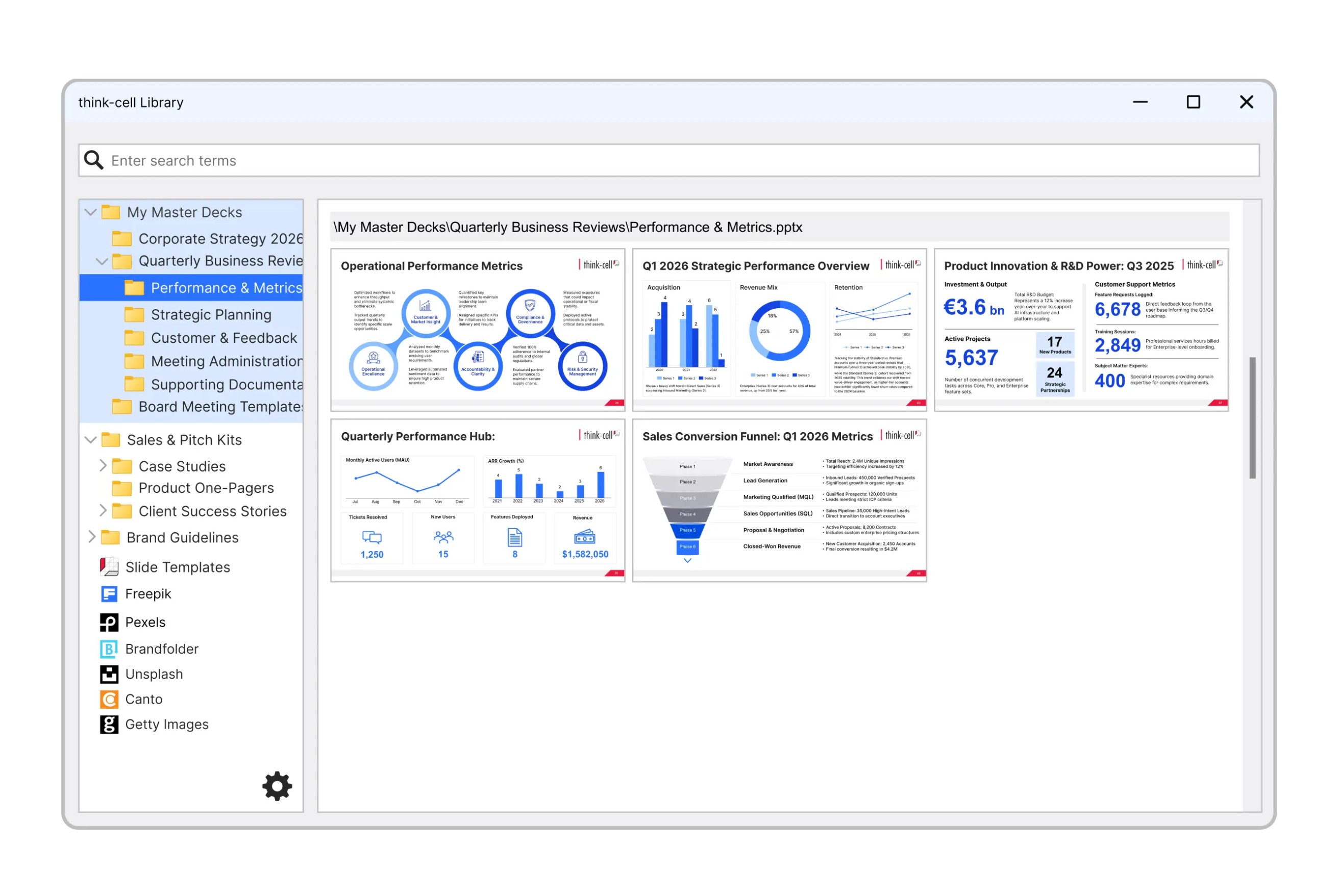Image resolution: width=1339 pixels, height=896 pixels.
Task: Click the Case Studies folder icon
Action: (x=122, y=466)
